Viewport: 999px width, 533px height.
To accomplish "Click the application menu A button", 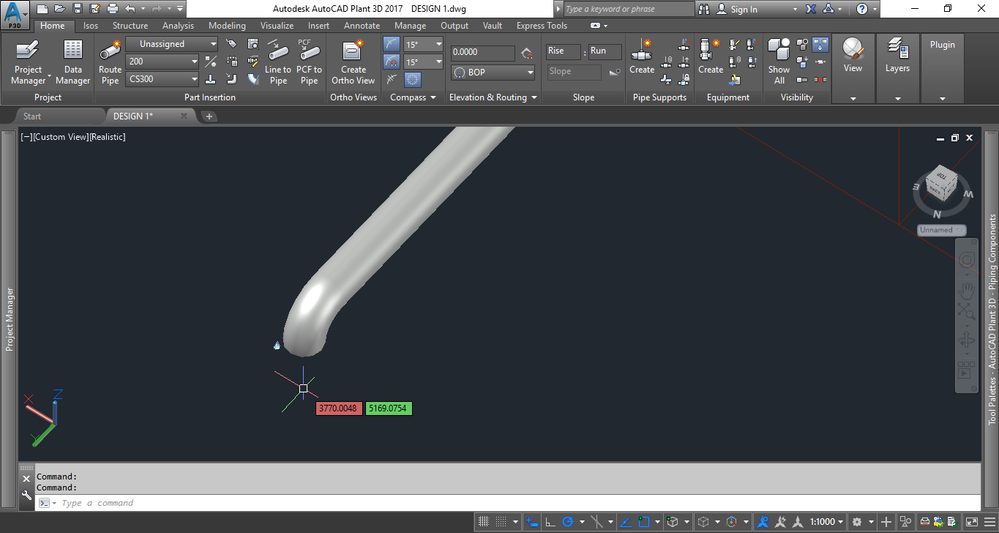I will coord(15,14).
